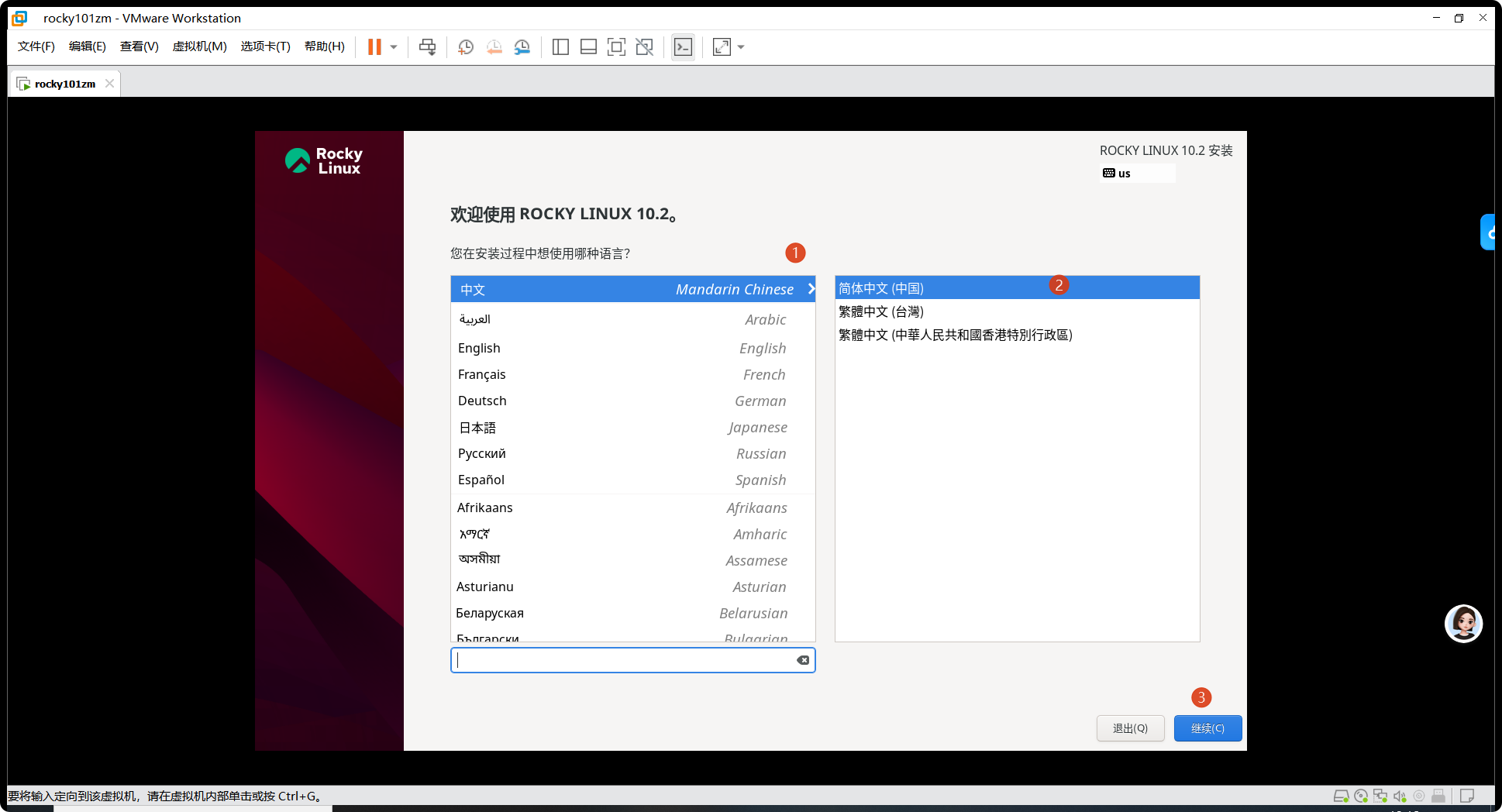
Task: Open the message log note icon
Action: [x=1467, y=796]
